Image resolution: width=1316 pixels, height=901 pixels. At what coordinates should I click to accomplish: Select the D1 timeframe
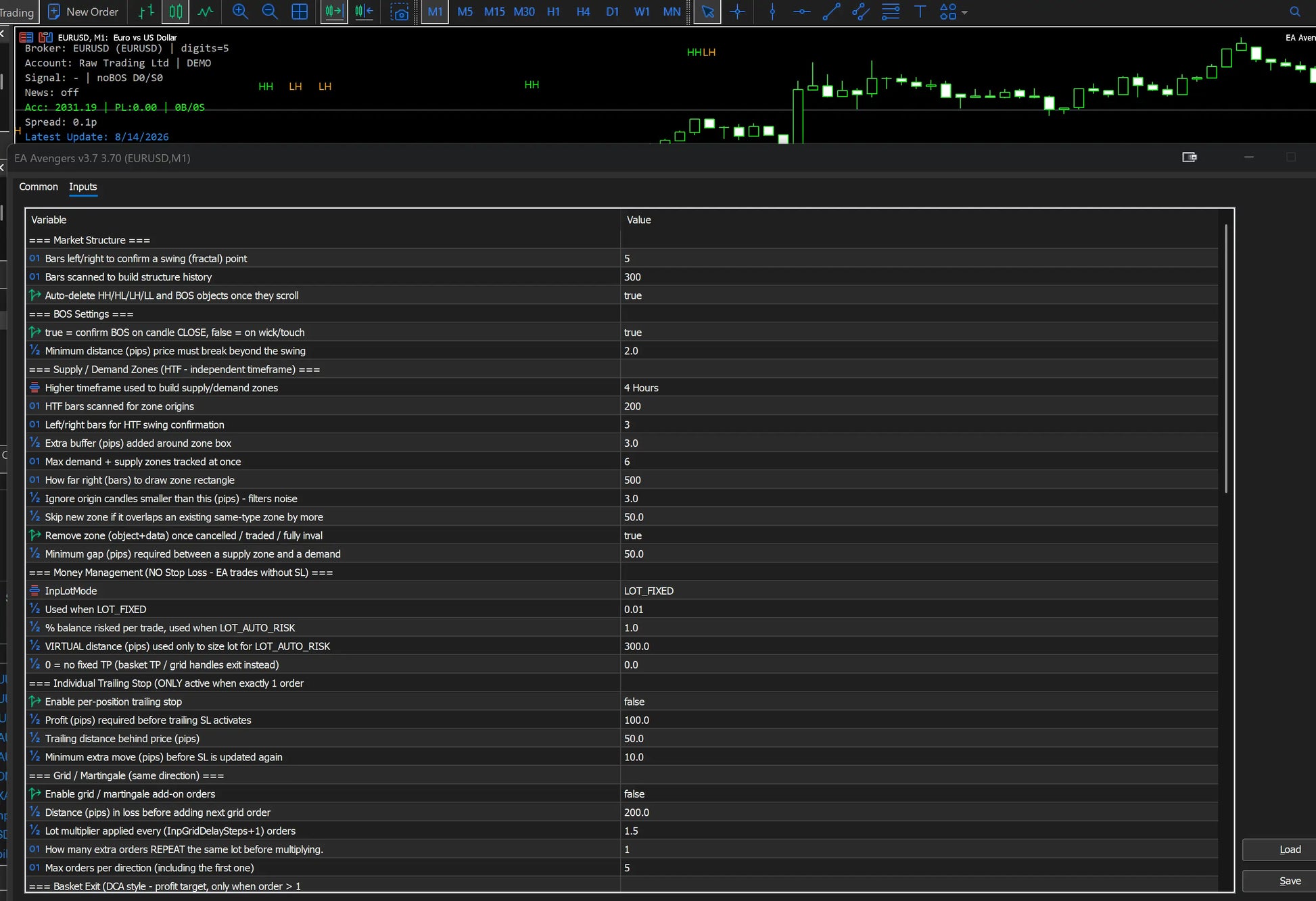coord(612,11)
